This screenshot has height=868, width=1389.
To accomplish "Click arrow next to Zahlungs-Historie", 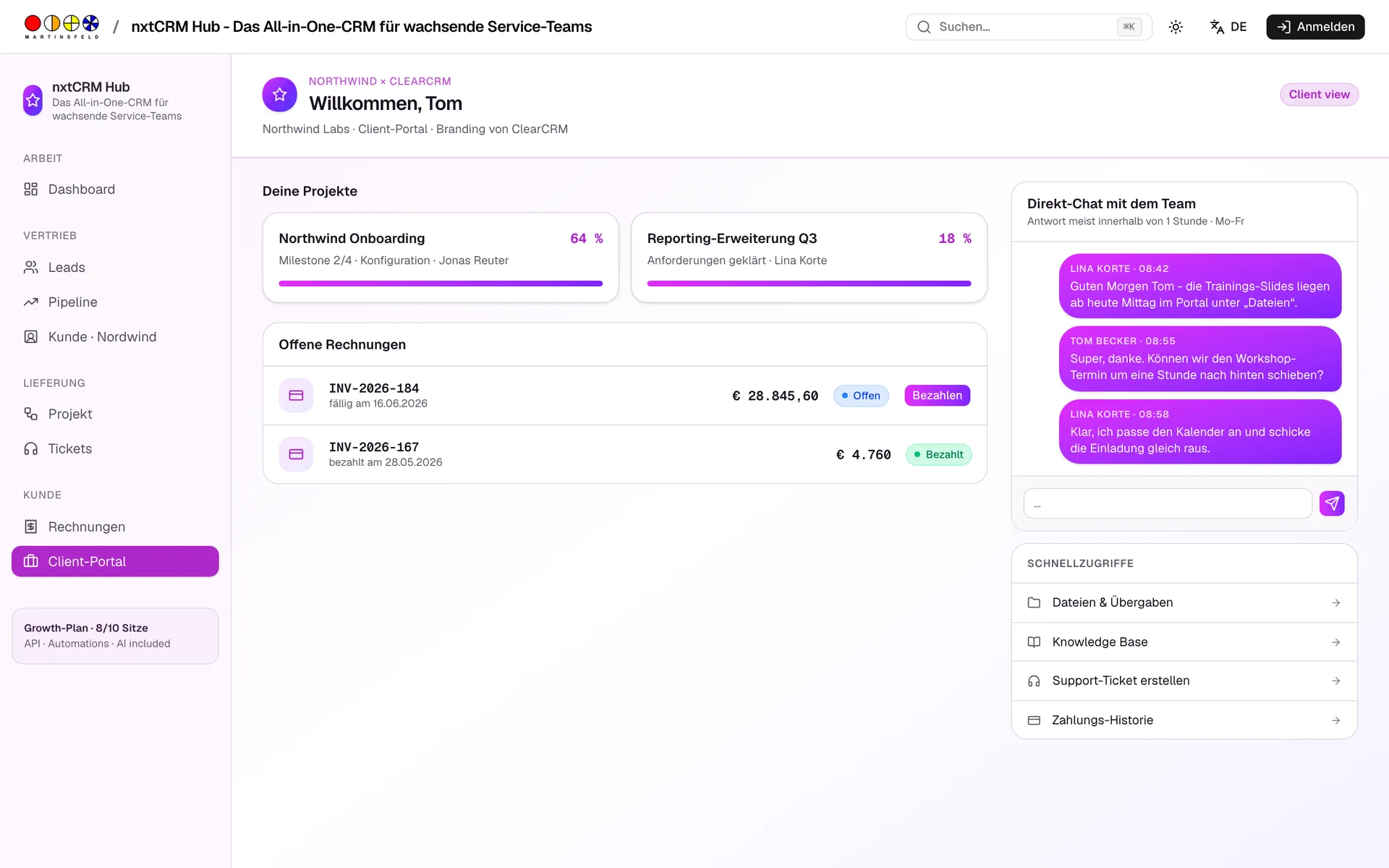I will (x=1335, y=720).
